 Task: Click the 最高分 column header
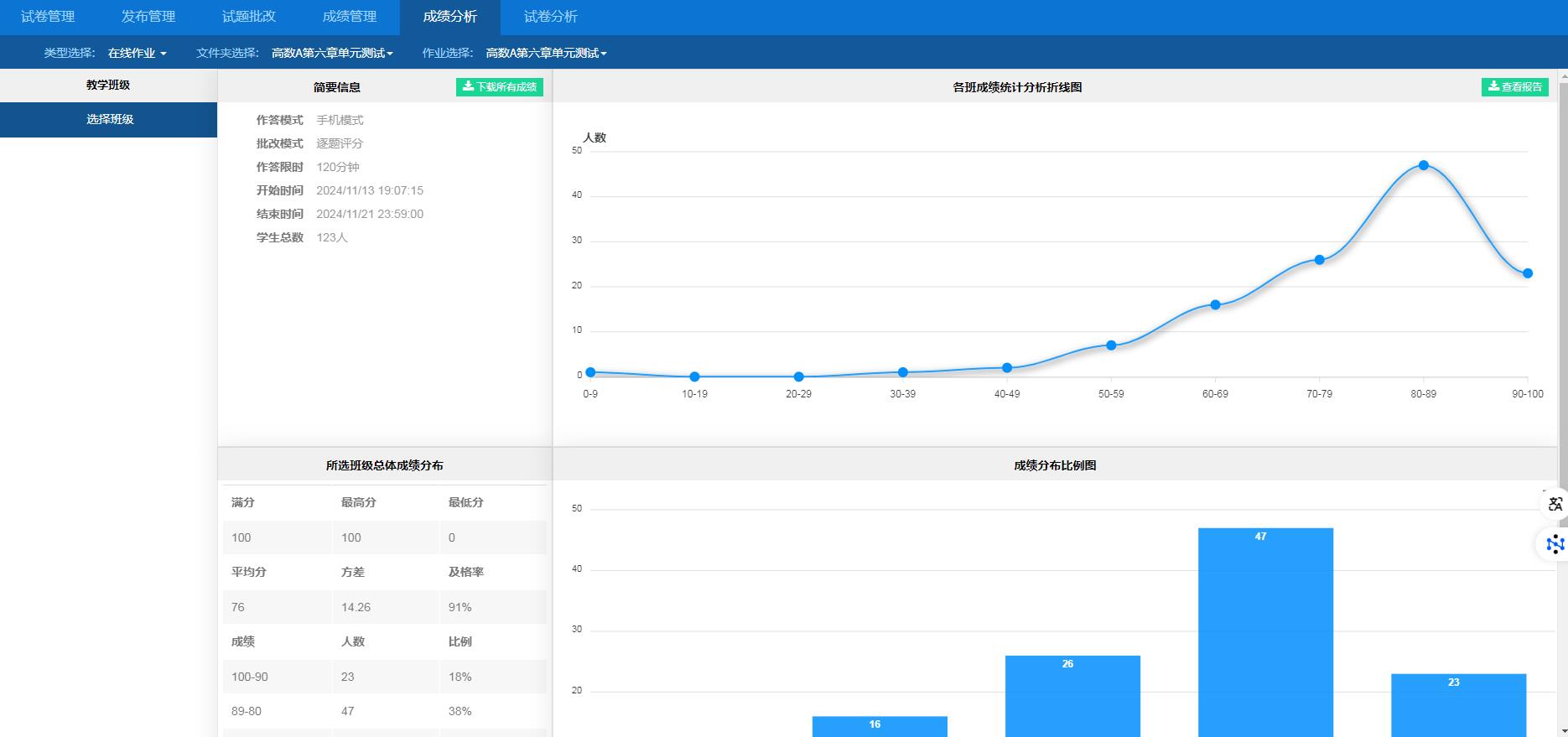(358, 502)
